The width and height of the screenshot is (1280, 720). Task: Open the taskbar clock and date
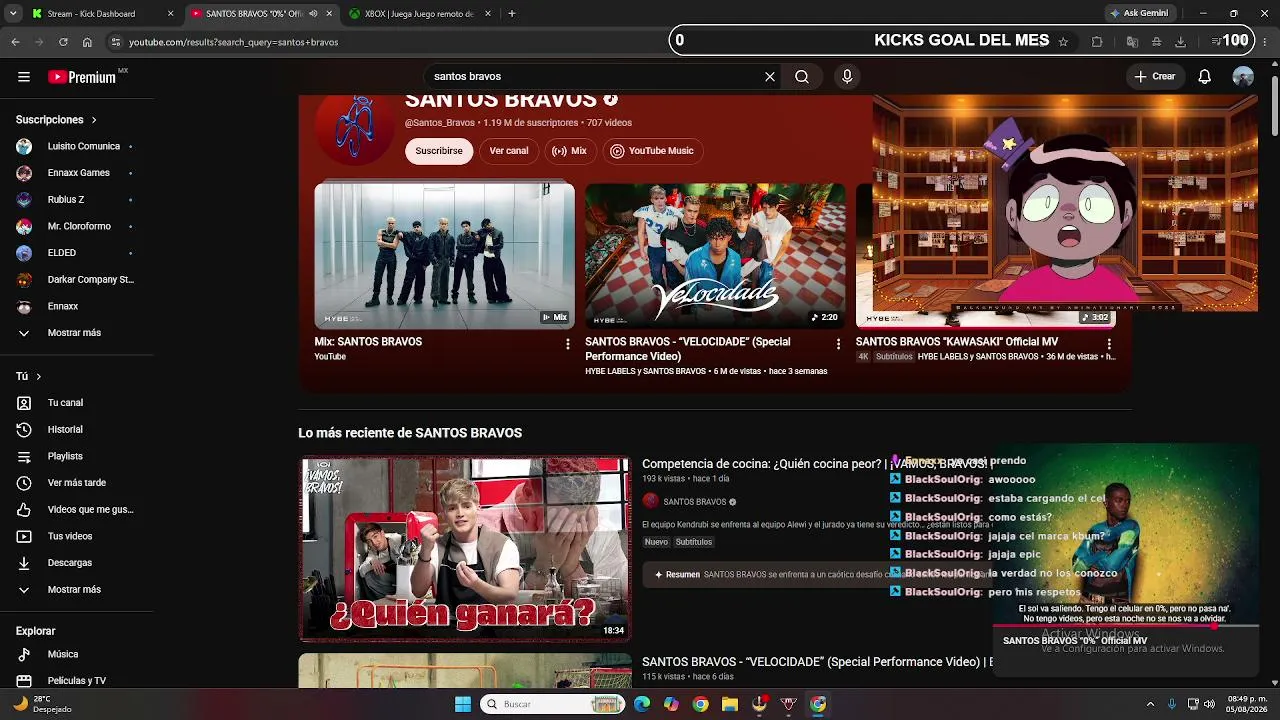click(x=1246, y=704)
